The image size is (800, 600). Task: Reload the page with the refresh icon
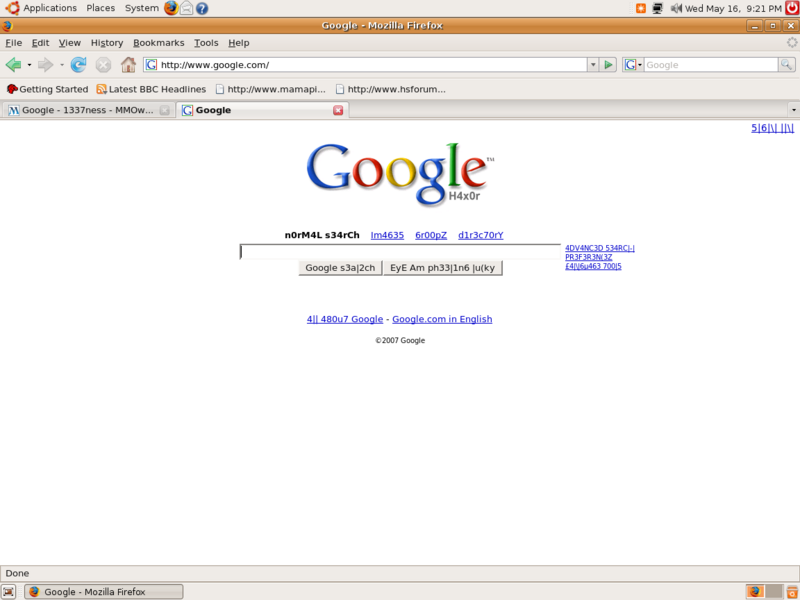pyautogui.click(x=78, y=65)
